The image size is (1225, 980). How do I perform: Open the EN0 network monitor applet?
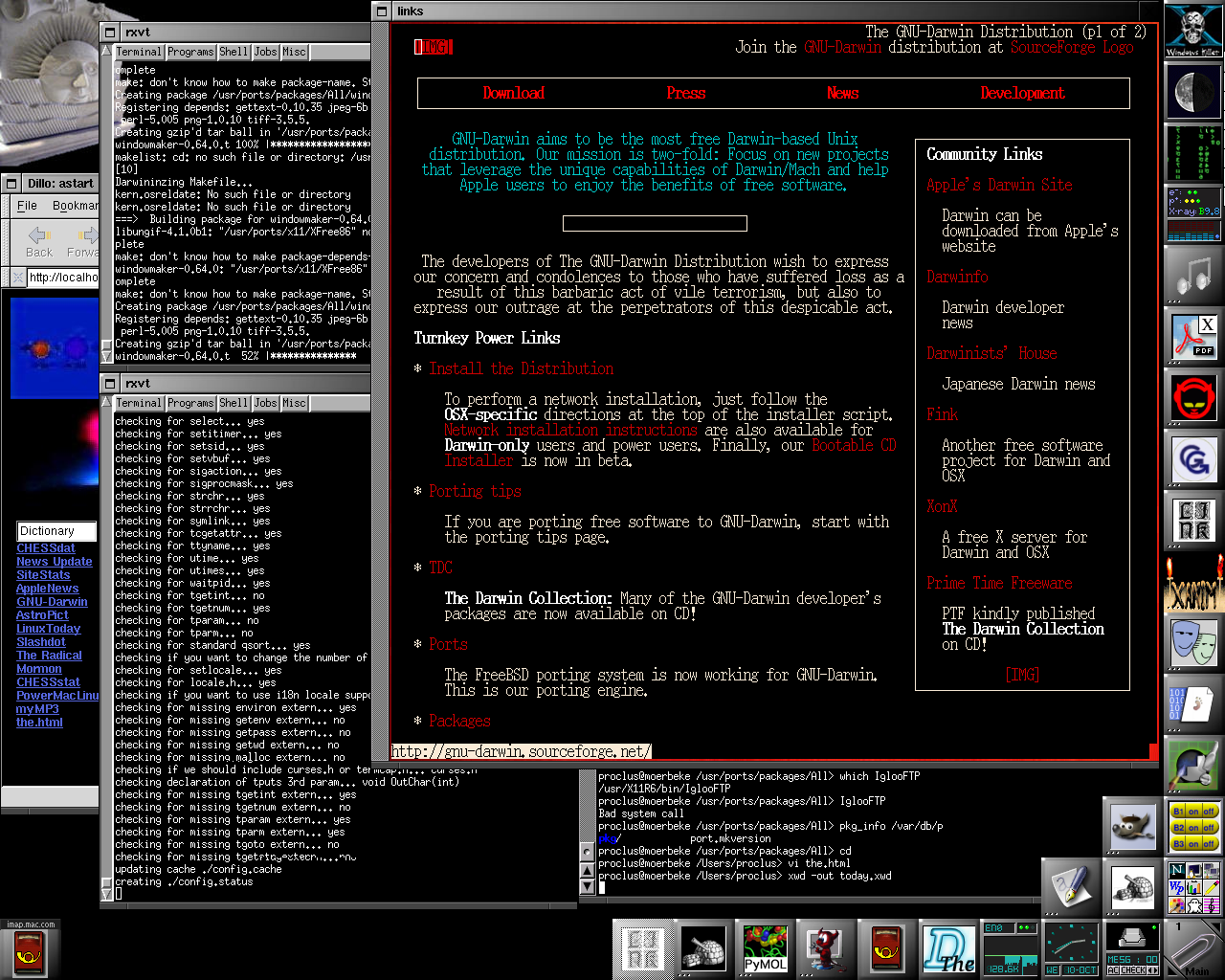[x=1010, y=948]
